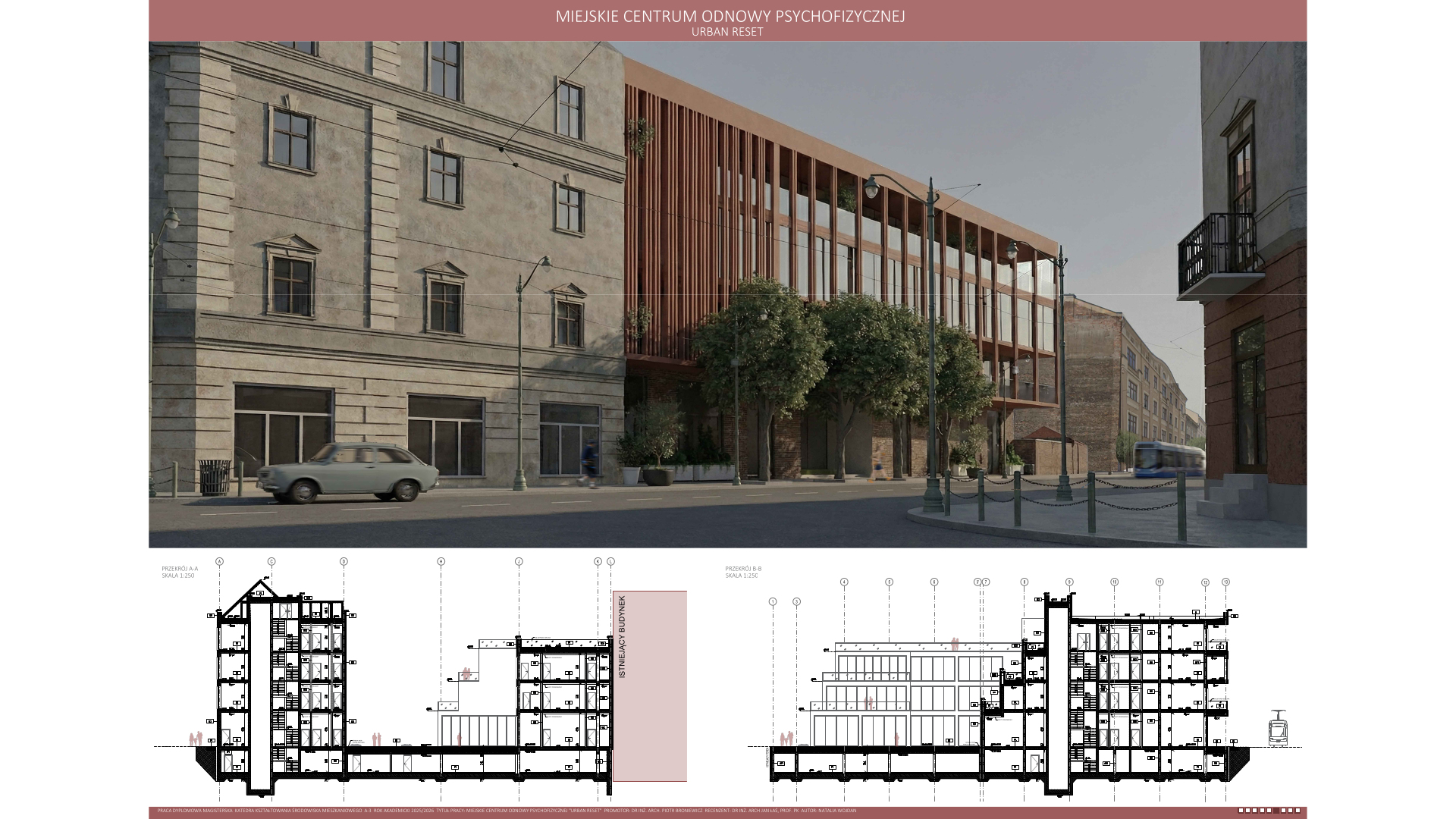
Task: Click the PRZEKRÓJ B-B label
Action: coord(742,568)
